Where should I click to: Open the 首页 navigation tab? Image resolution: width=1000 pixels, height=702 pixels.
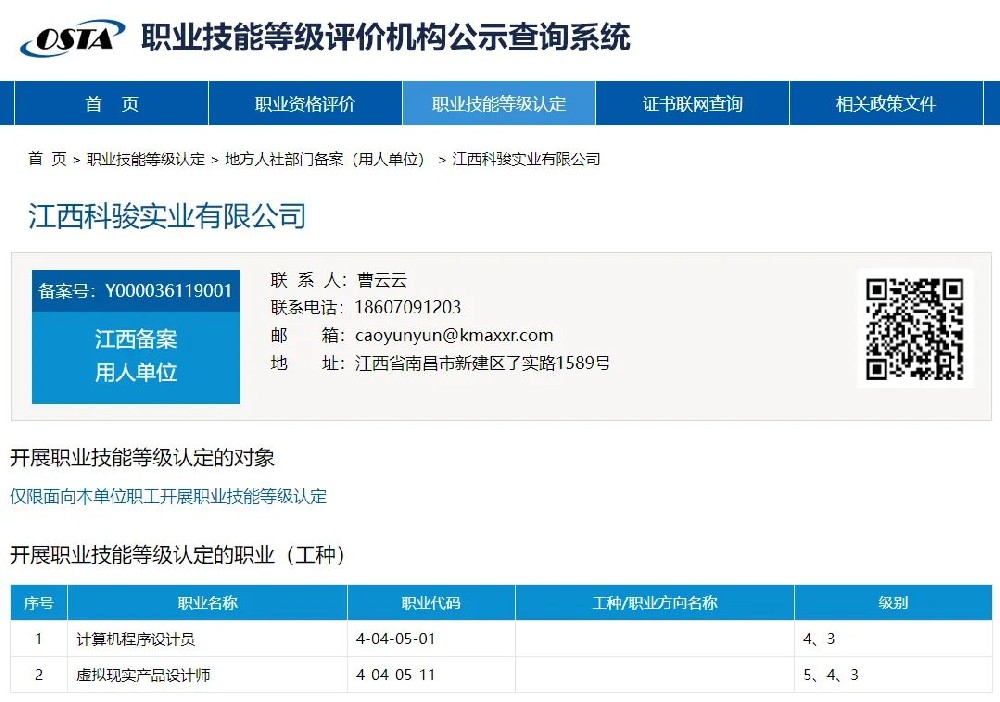pos(112,103)
